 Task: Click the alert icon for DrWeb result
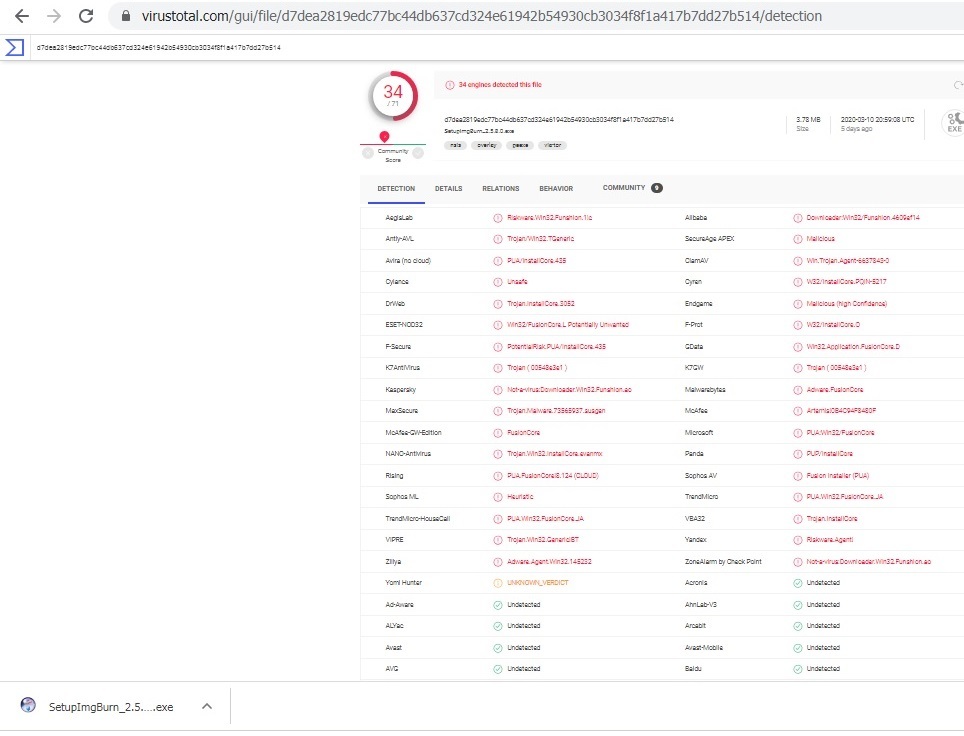pyautogui.click(x=498, y=304)
